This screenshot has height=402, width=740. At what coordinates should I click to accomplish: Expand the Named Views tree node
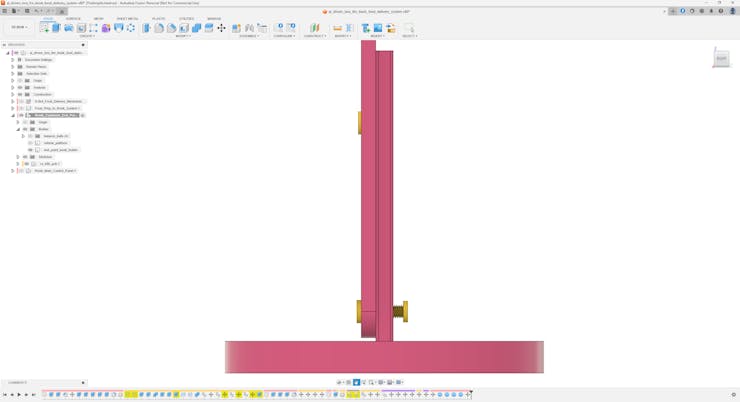(13, 67)
